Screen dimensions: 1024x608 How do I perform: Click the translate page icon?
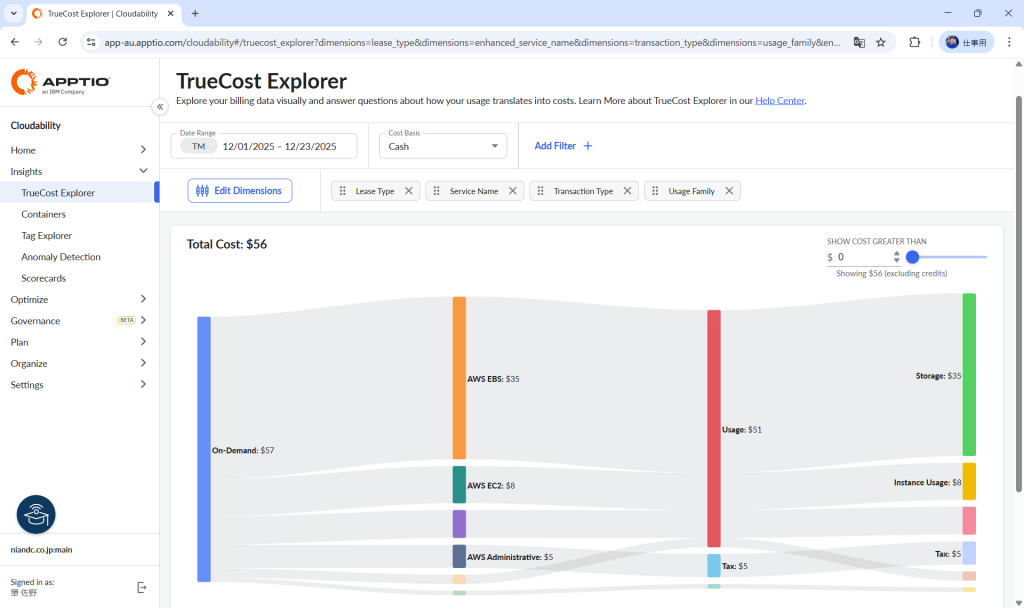point(859,42)
